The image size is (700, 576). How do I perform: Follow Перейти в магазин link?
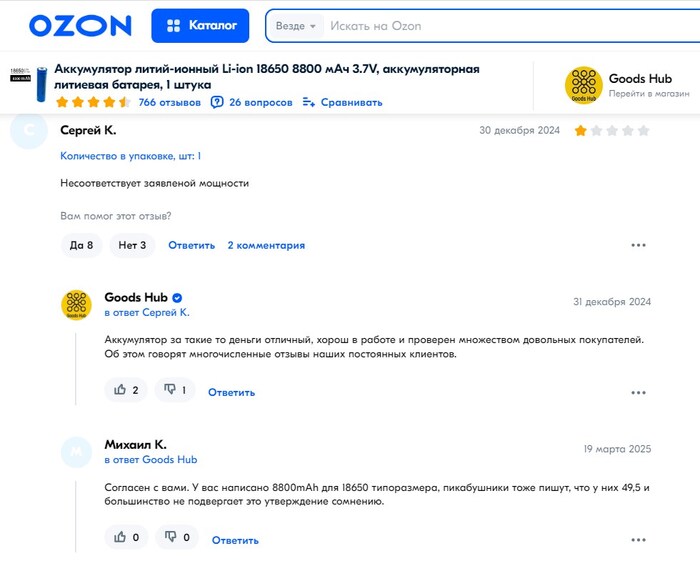649,94
